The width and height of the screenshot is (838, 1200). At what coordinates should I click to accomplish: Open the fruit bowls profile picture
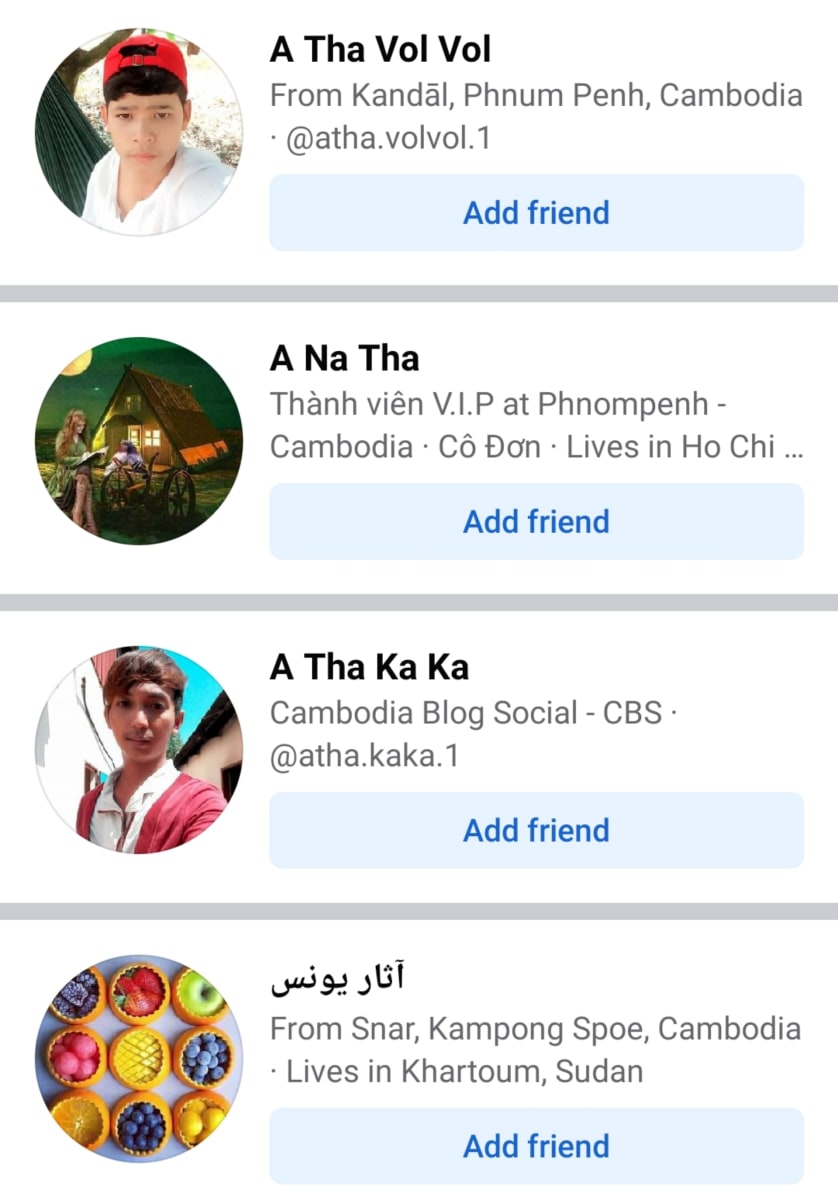(x=139, y=1058)
